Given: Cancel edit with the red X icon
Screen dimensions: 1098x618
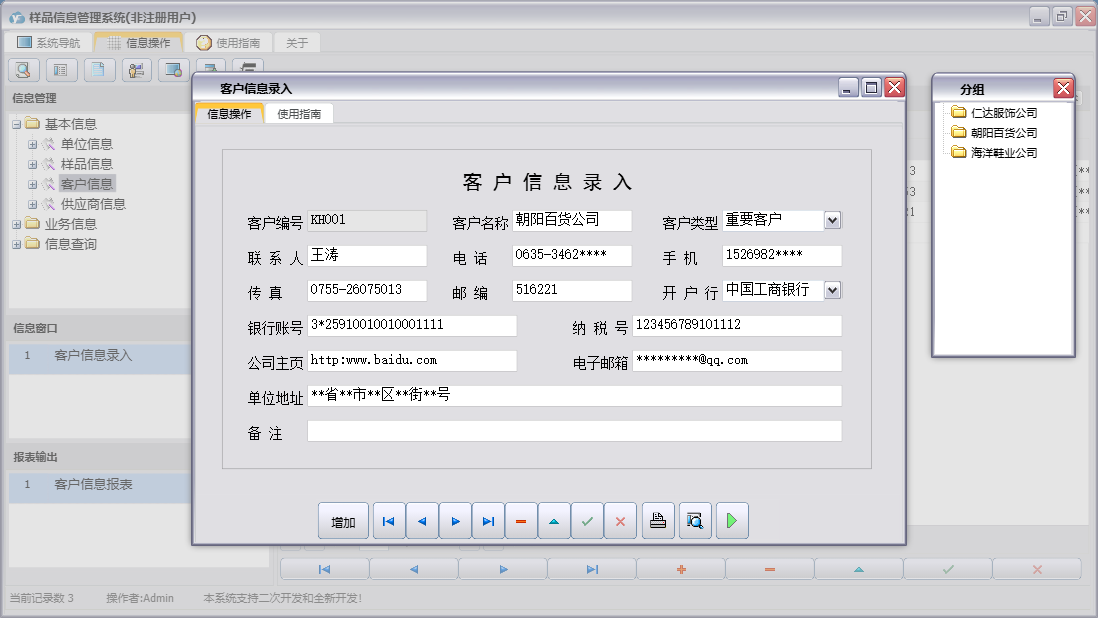Looking at the screenshot, I should [620, 521].
